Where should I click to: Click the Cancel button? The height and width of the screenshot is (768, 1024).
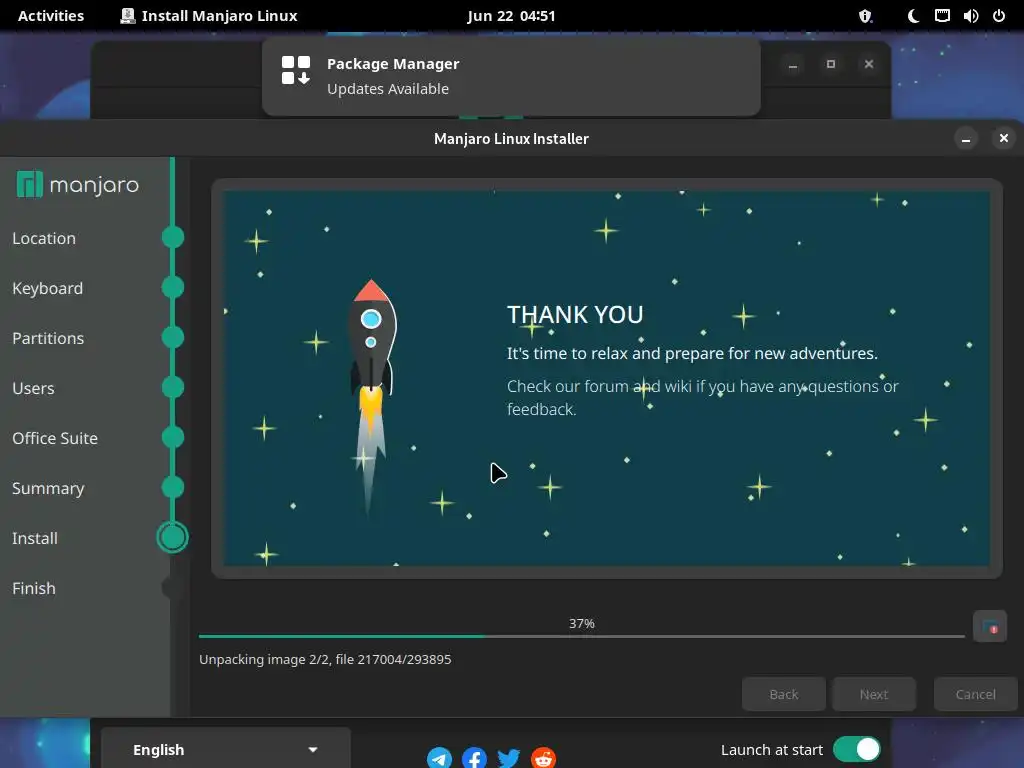coord(976,694)
